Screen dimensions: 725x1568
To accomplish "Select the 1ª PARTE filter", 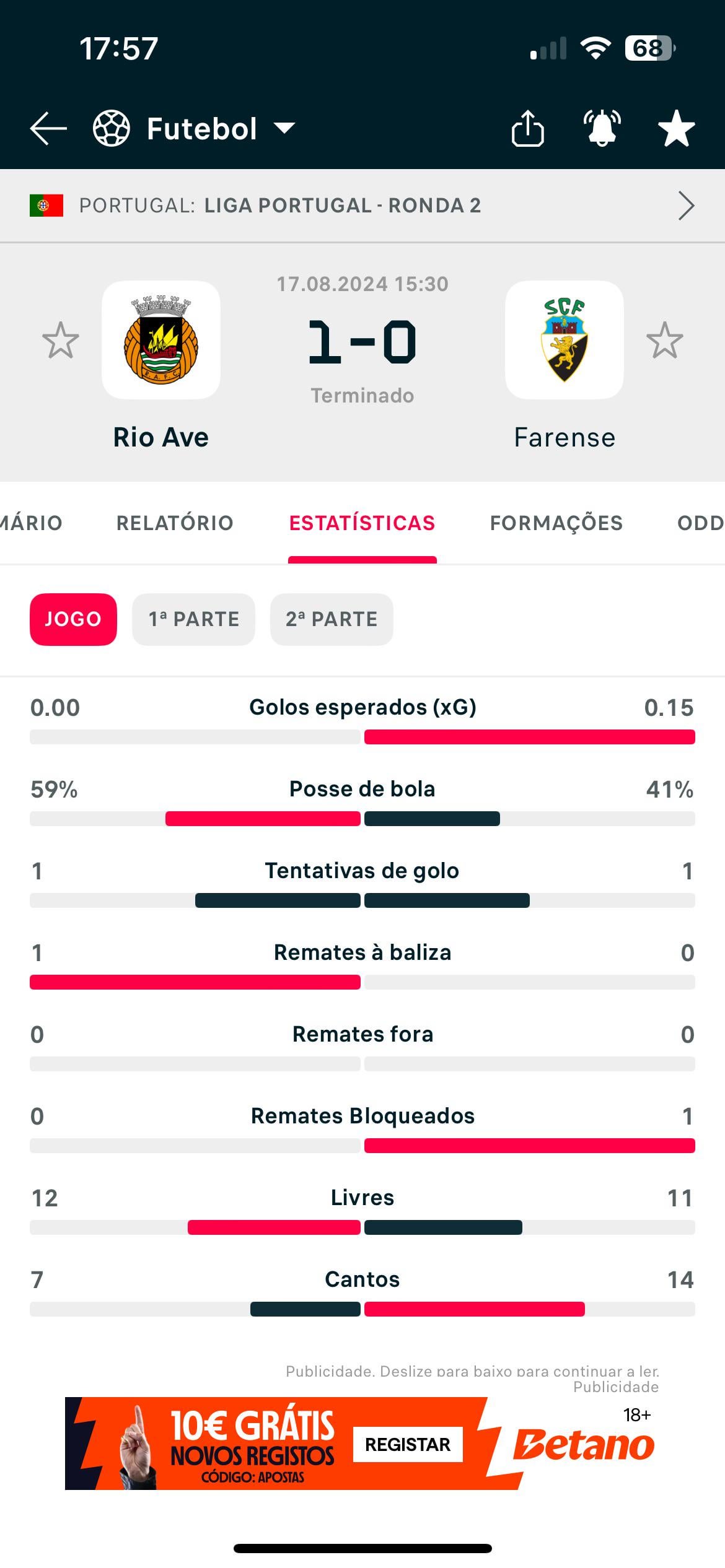I will (x=193, y=619).
